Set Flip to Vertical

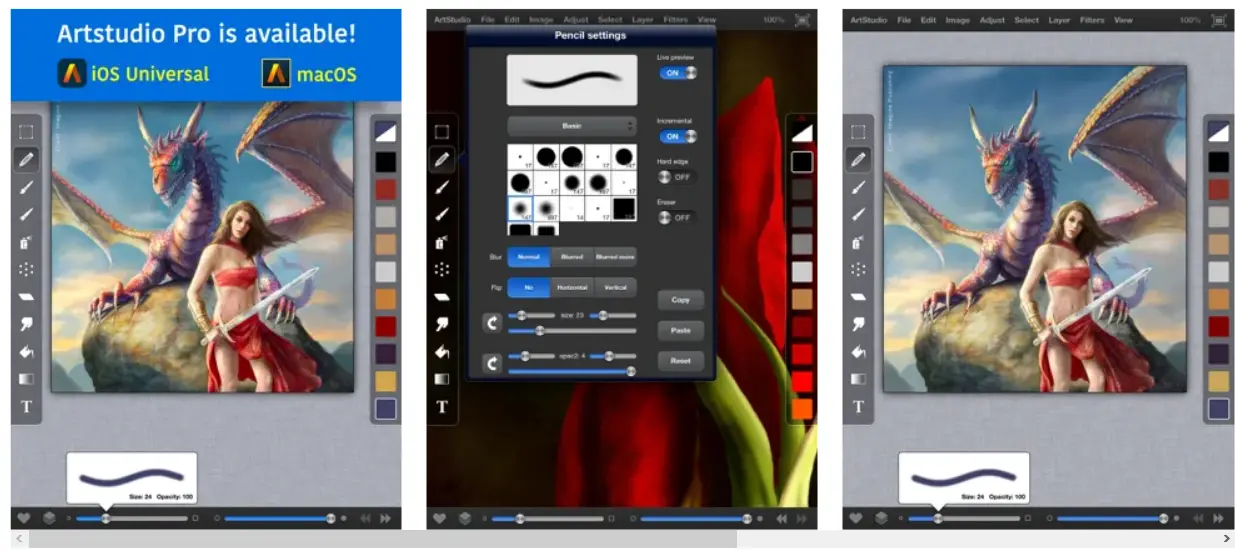(614, 287)
